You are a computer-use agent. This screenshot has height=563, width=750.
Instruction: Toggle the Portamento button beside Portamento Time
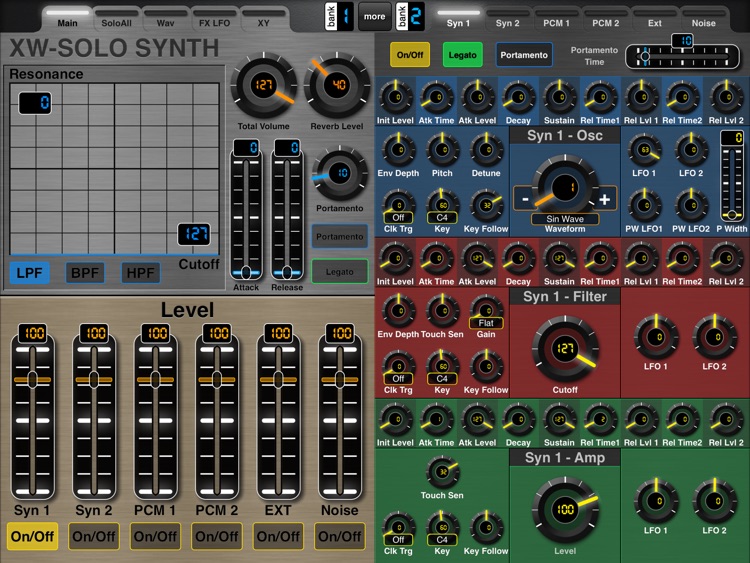click(x=524, y=55)
